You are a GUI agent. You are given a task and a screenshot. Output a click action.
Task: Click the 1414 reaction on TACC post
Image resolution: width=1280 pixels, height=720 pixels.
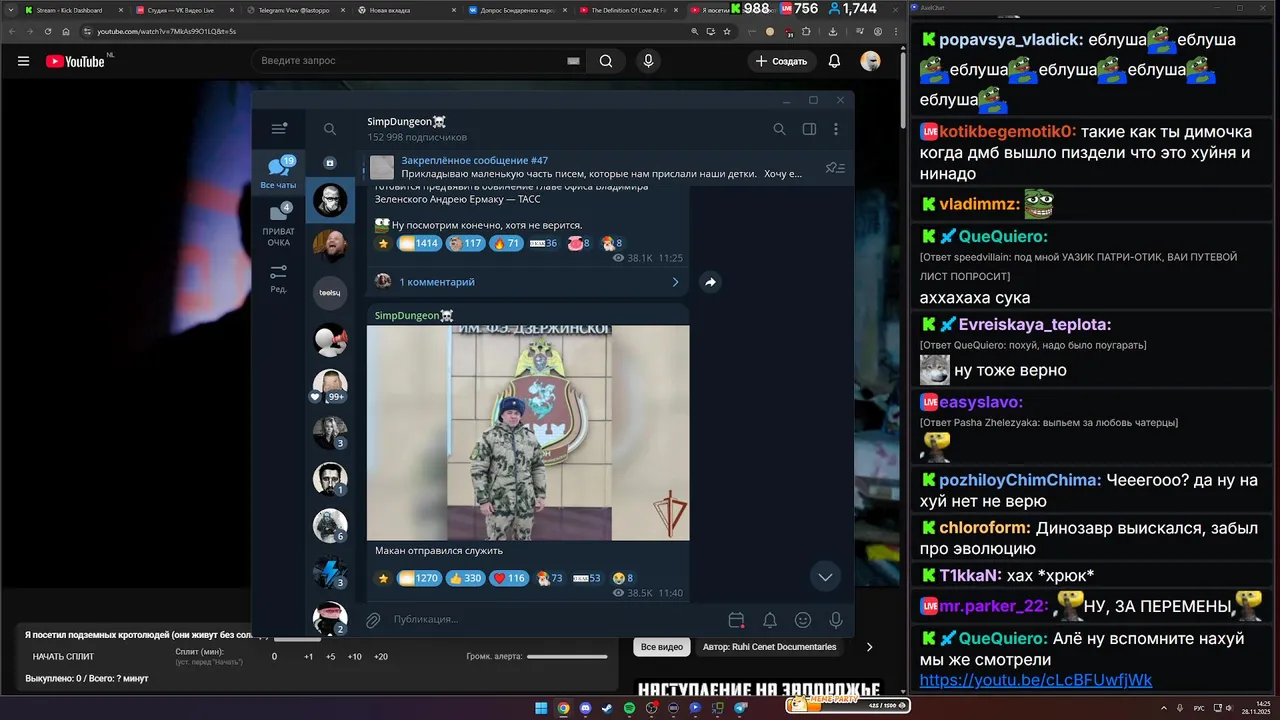click(419, 243)
